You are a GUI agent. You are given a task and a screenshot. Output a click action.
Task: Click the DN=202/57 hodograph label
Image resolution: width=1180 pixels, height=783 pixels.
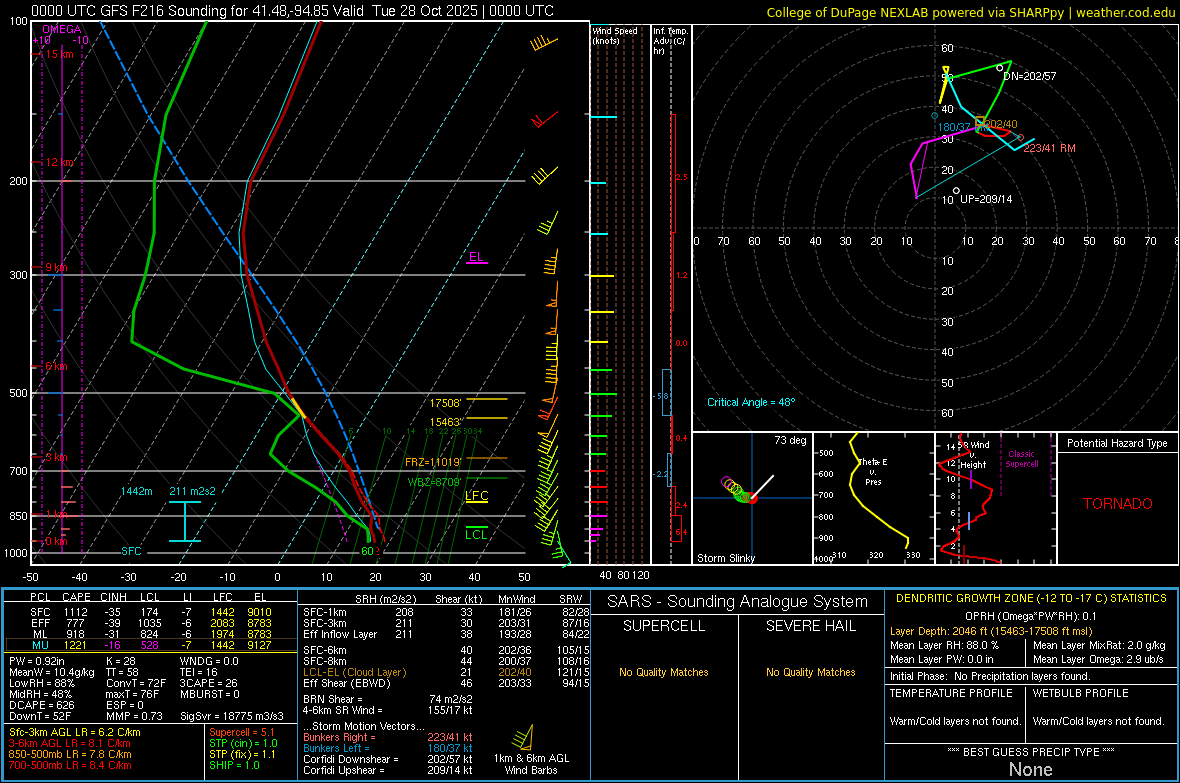[x=1029, y=76]
